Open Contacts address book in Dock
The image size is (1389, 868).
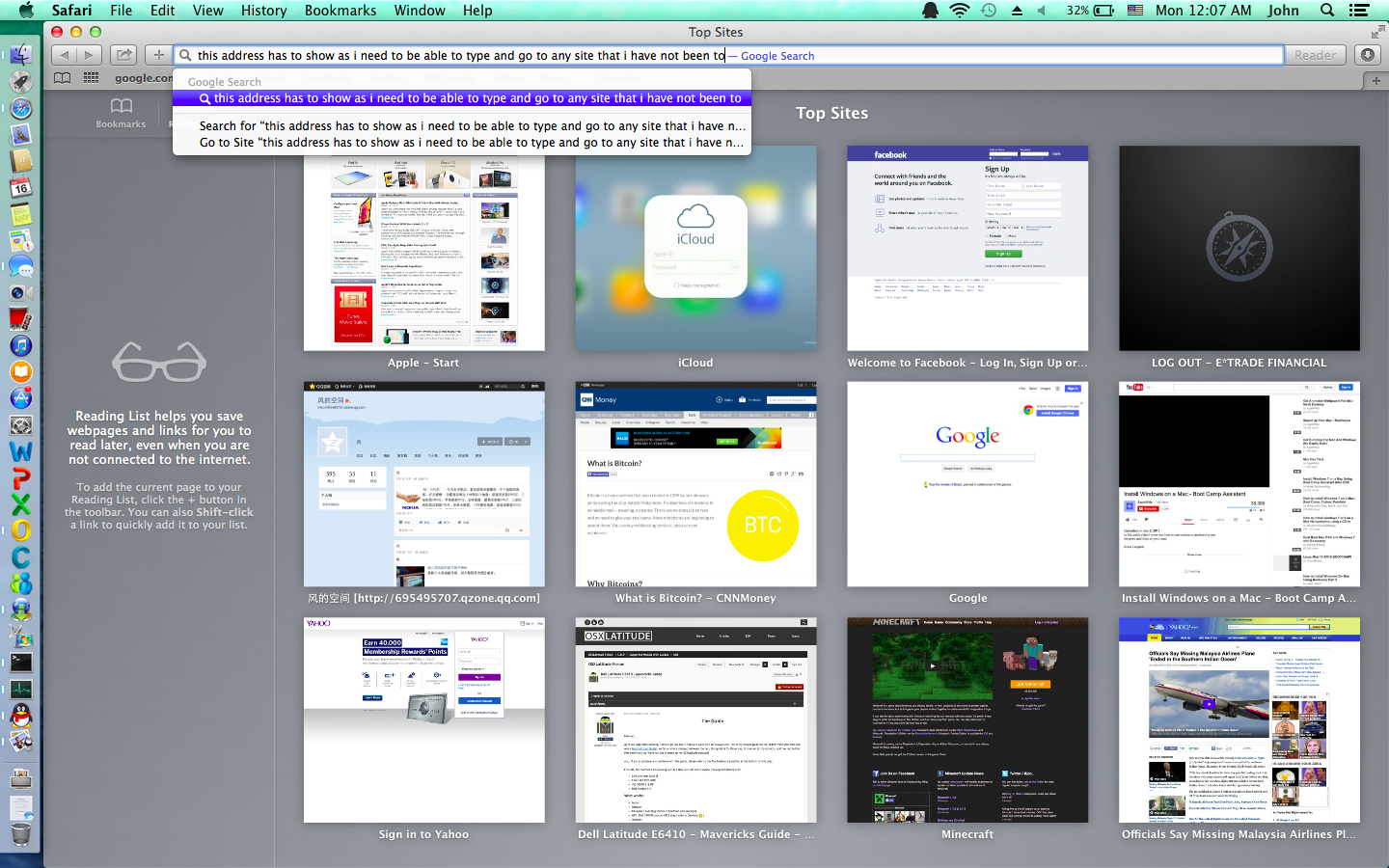click(x=20, y=161)
